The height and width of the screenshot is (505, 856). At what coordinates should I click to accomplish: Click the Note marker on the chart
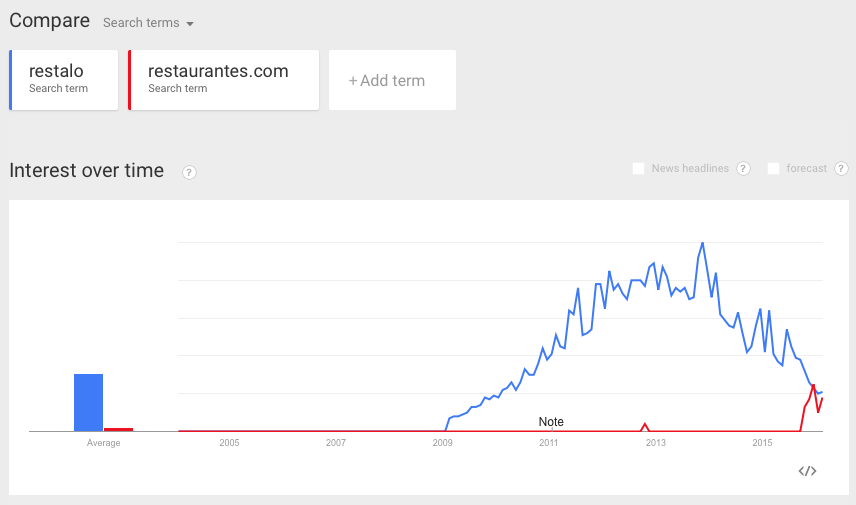click(551, 422)
